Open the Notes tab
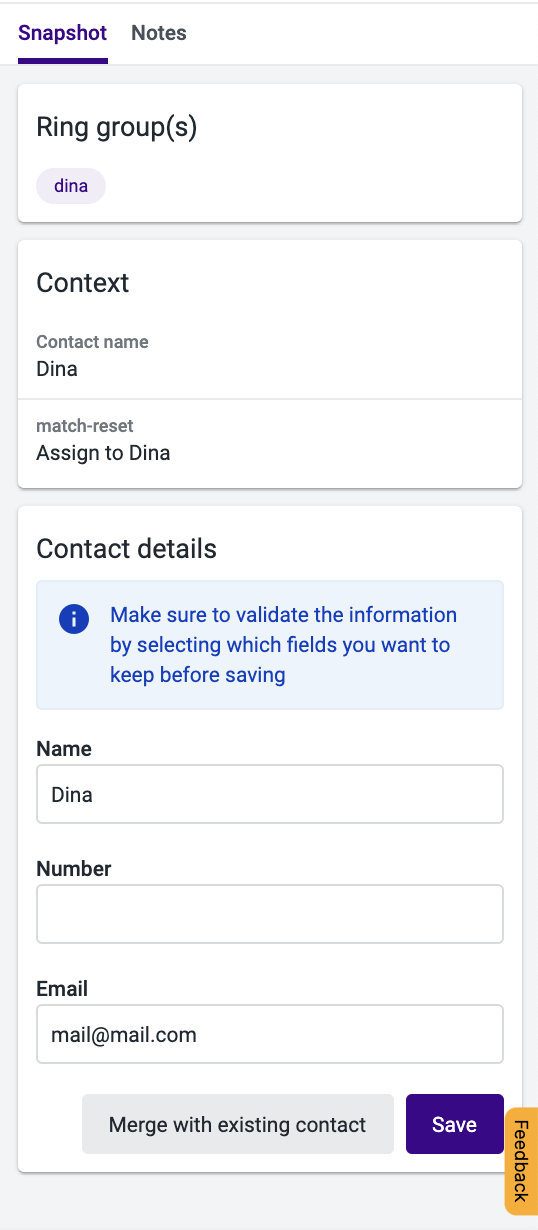 click(x=159, y=33)
